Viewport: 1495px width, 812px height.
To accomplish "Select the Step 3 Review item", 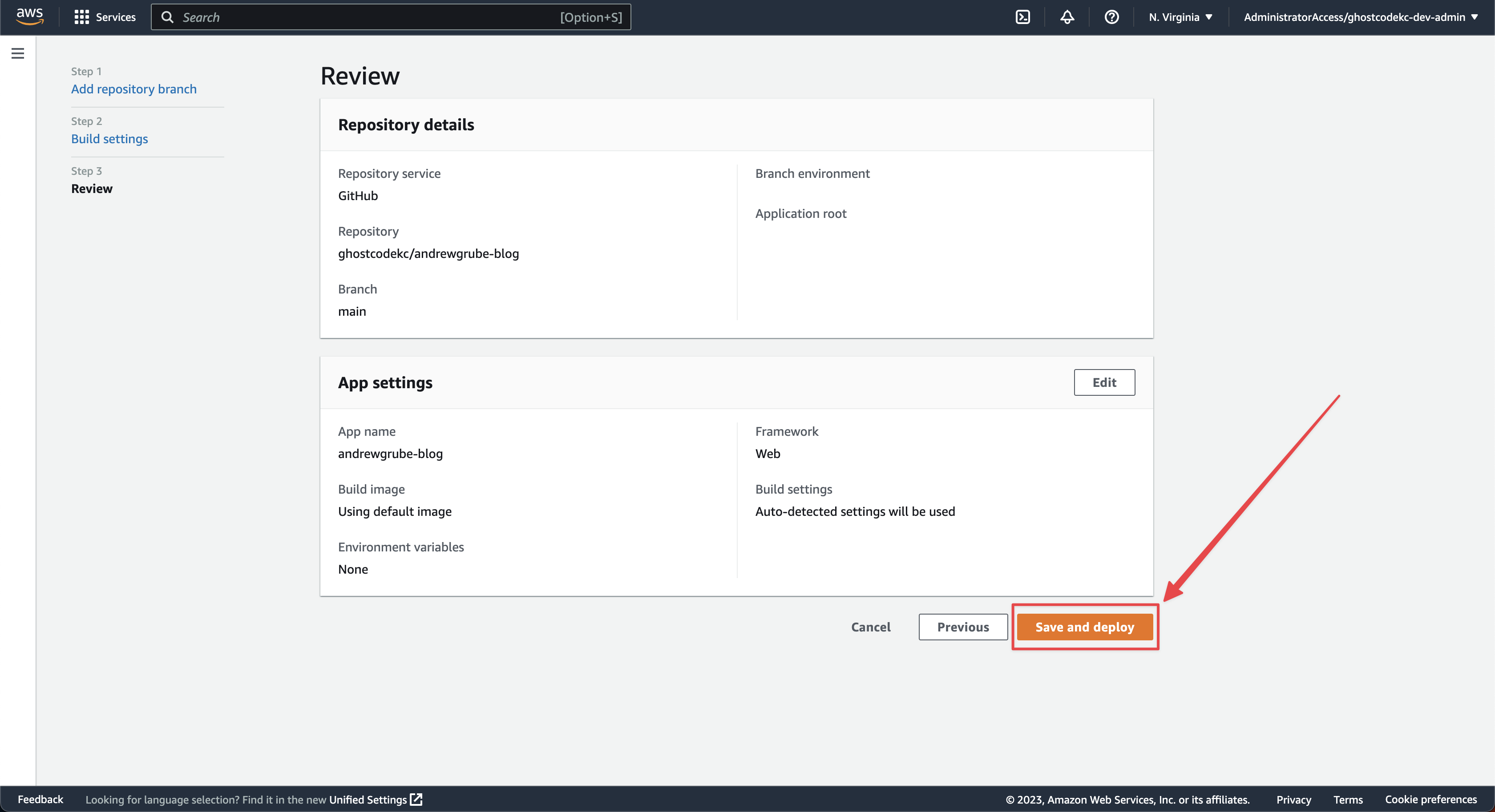I will pos(92,189).
